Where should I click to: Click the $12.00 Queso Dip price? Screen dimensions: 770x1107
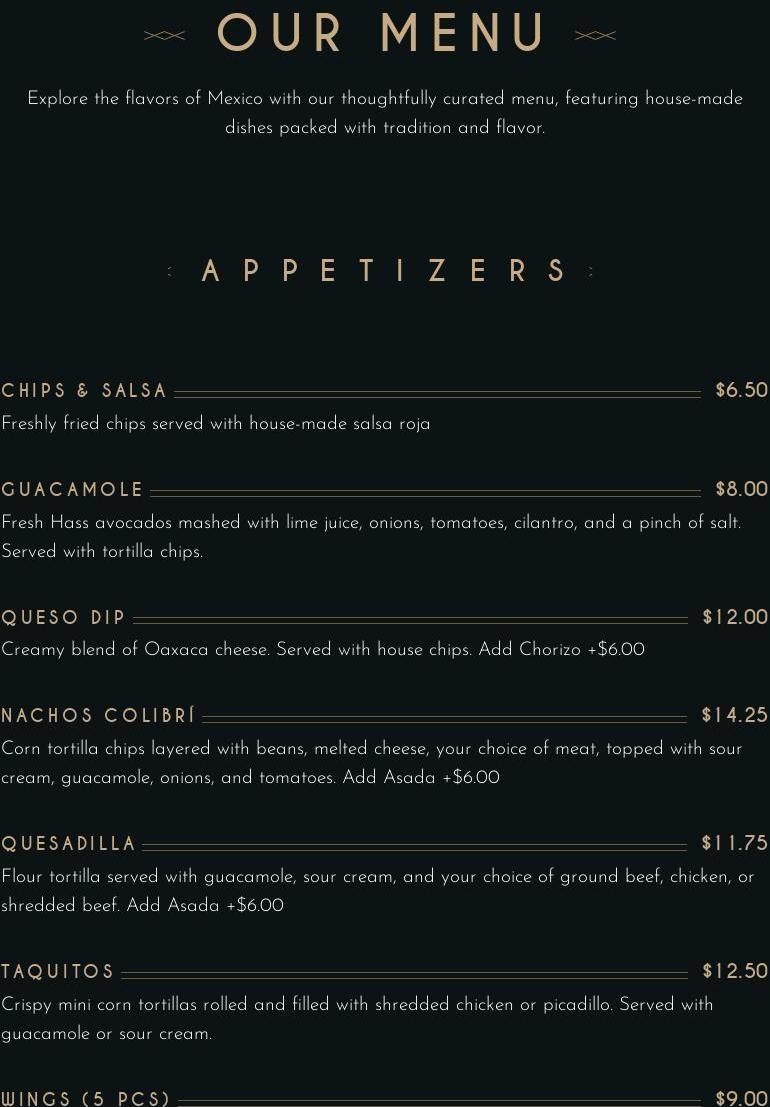[x=735, y=616]
